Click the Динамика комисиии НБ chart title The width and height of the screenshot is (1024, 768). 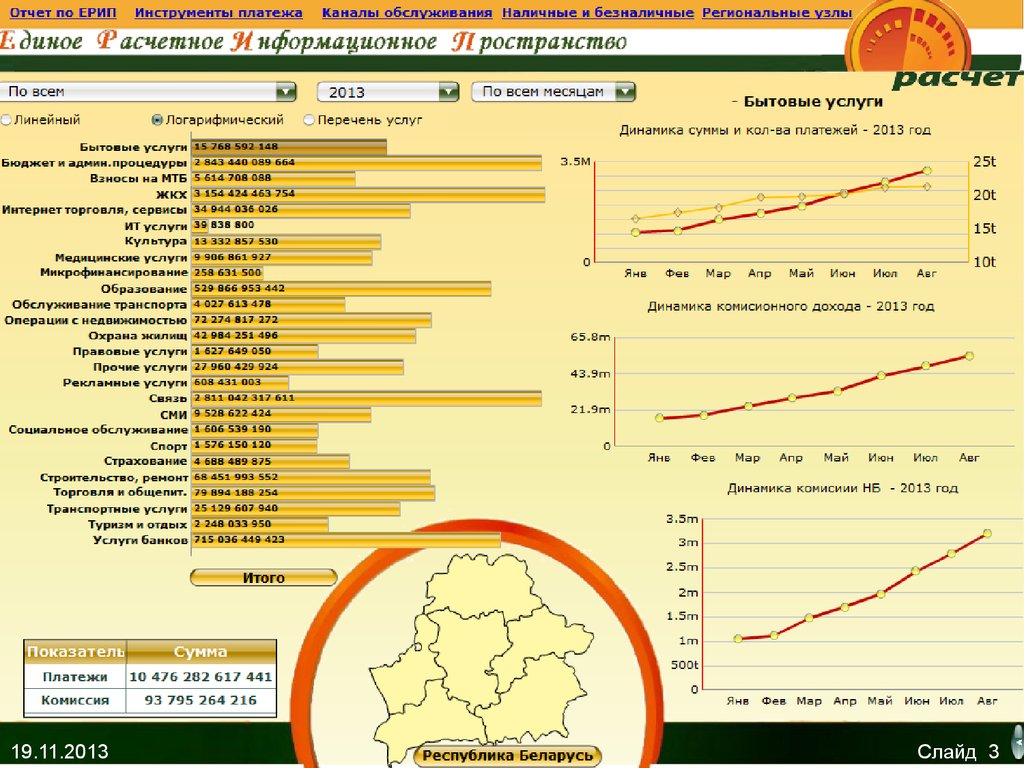click(843, 488)
